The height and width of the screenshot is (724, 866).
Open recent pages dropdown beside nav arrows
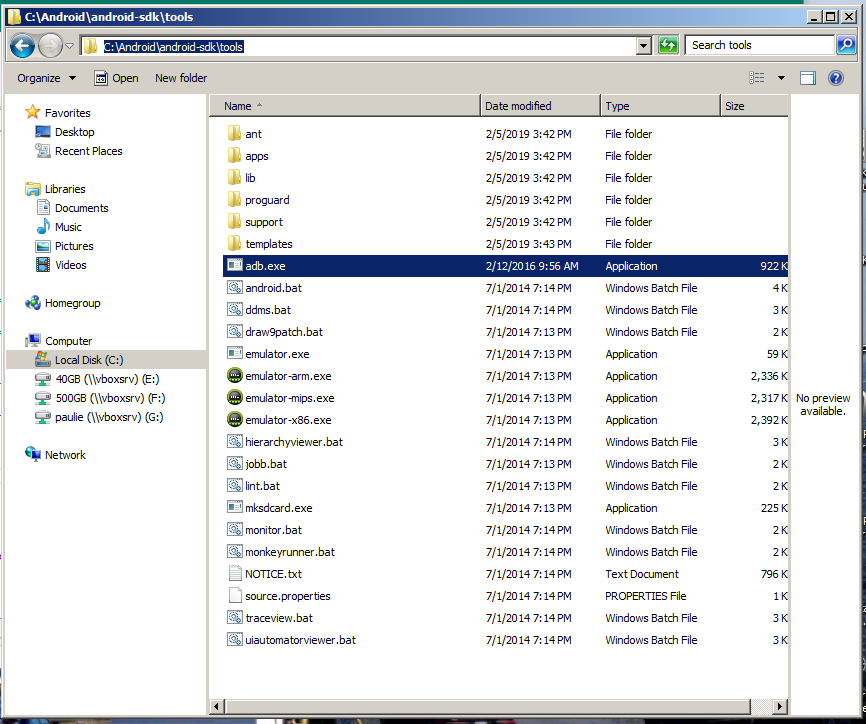tap(70, 46)
